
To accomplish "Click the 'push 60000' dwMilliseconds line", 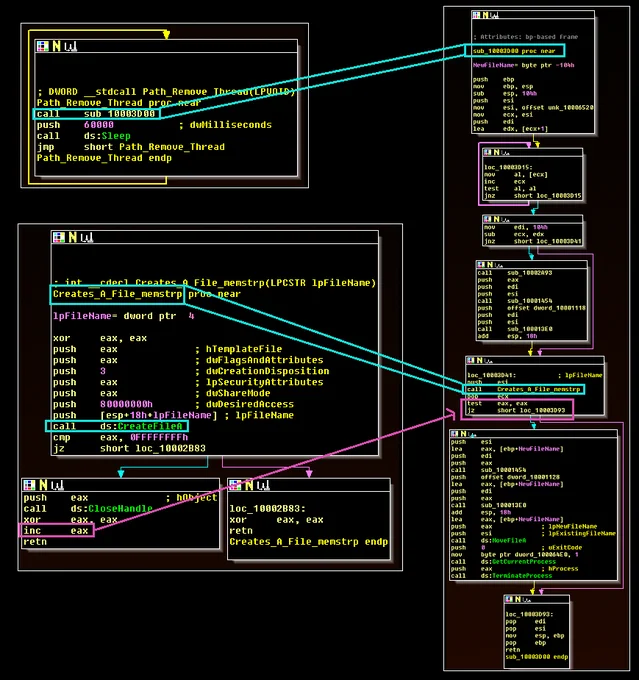I will coord(154,125).
